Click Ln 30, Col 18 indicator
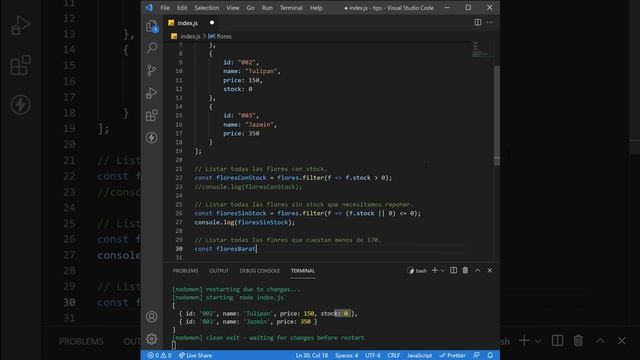The image size is (640, 360). (x=311, y=356)
